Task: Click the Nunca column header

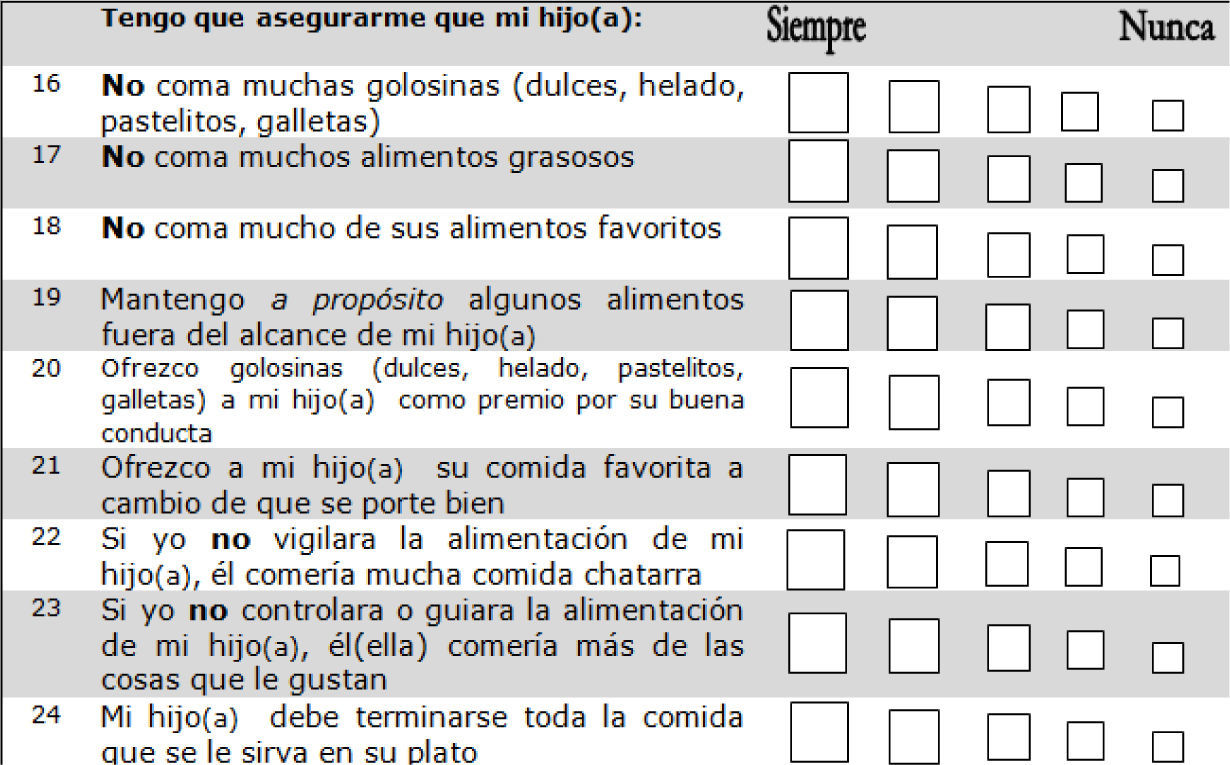Action: click(x=1166, y=28)
